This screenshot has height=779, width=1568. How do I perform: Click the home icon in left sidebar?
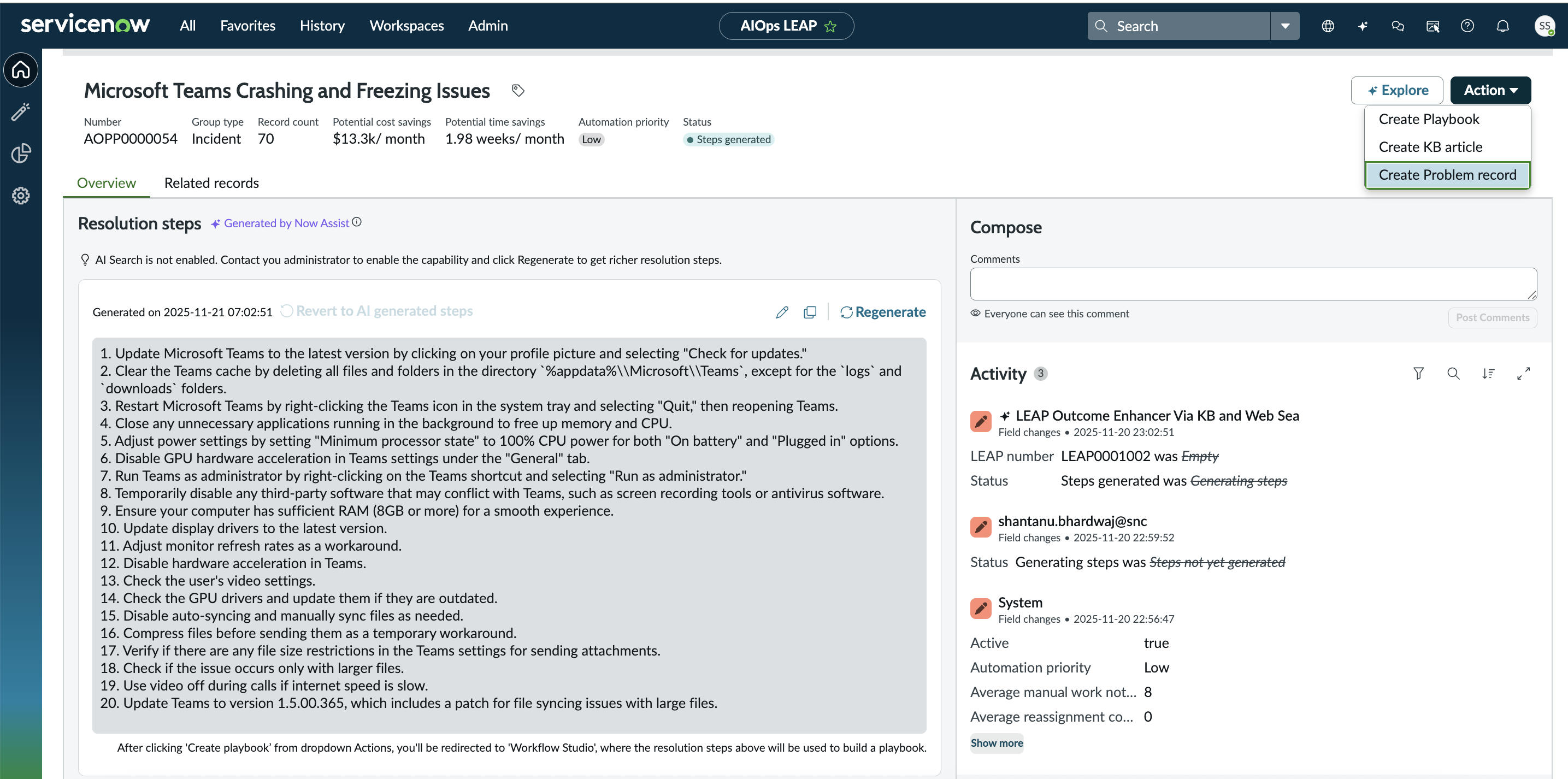click(21, 70)
